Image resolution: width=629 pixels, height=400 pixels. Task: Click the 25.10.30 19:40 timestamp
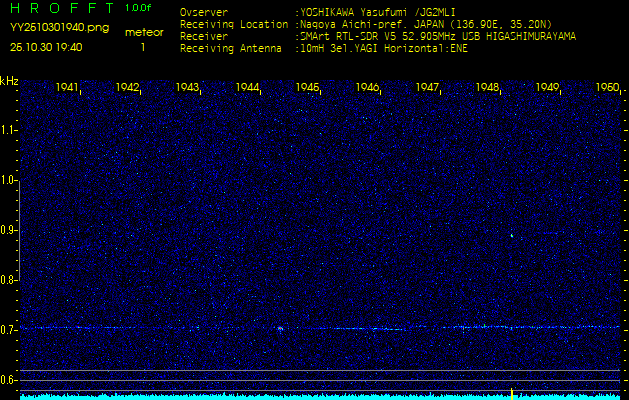pos(46,47)
